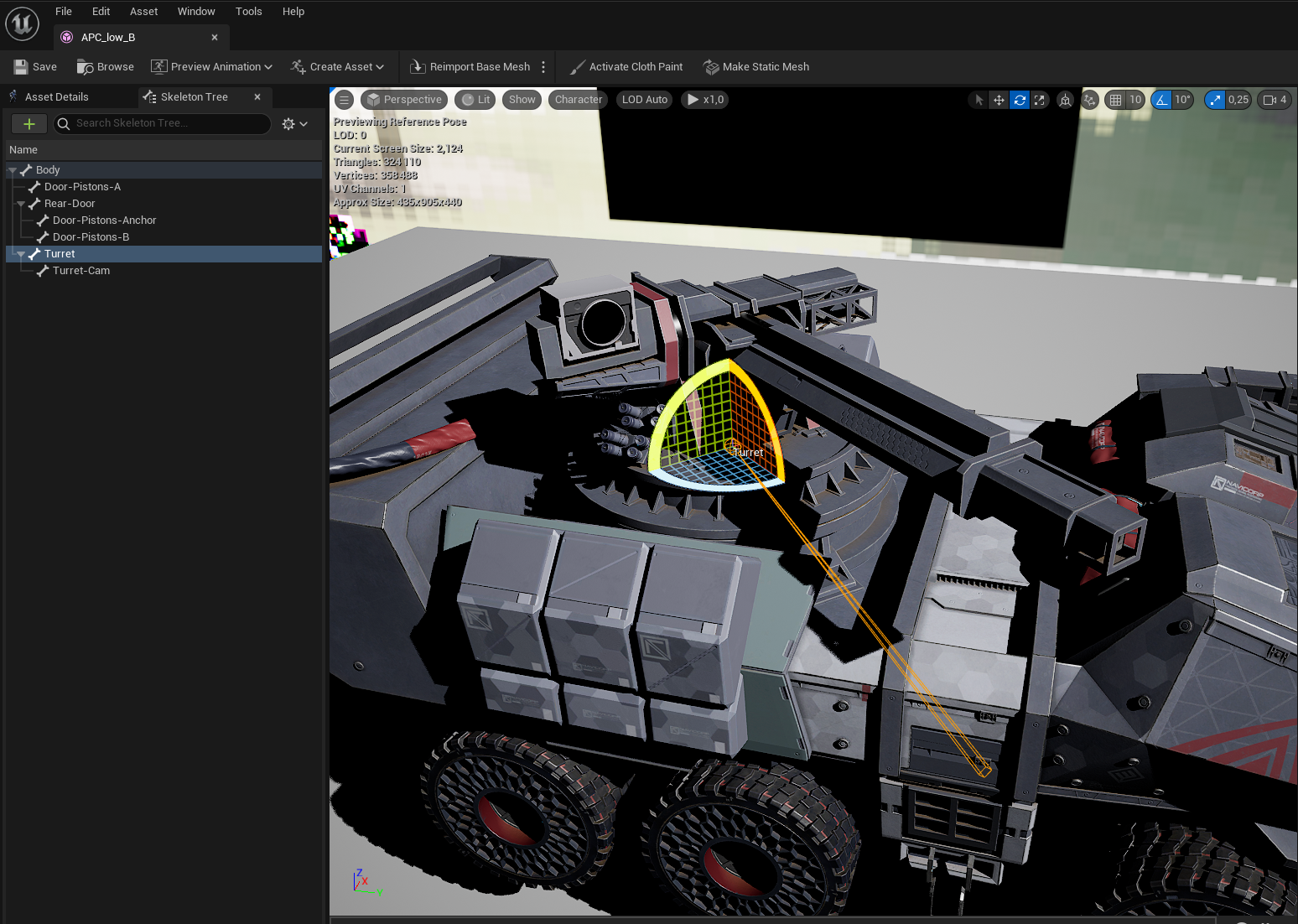Select the Body bone

[x=164, y=170]
